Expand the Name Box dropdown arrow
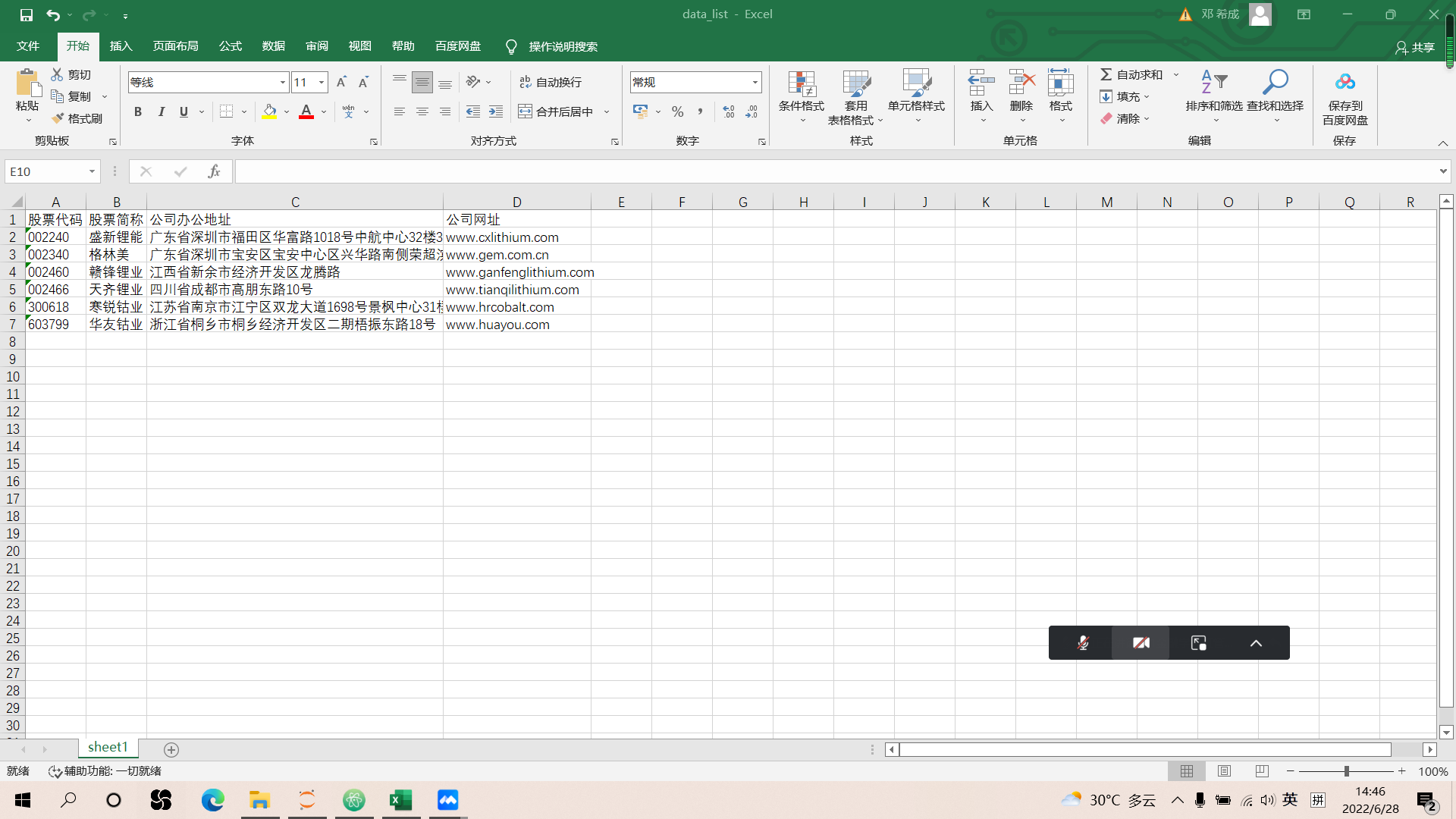The width and height of the screenshot is (1456, 819). point(92,171)
